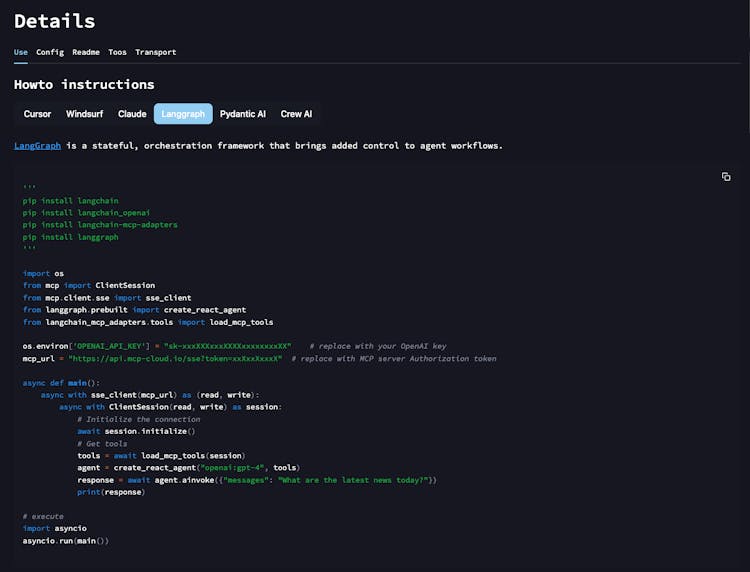750x572 pixels.
Task: Click 'from mcp import ClientSession' line
Action: pos(89,286)
